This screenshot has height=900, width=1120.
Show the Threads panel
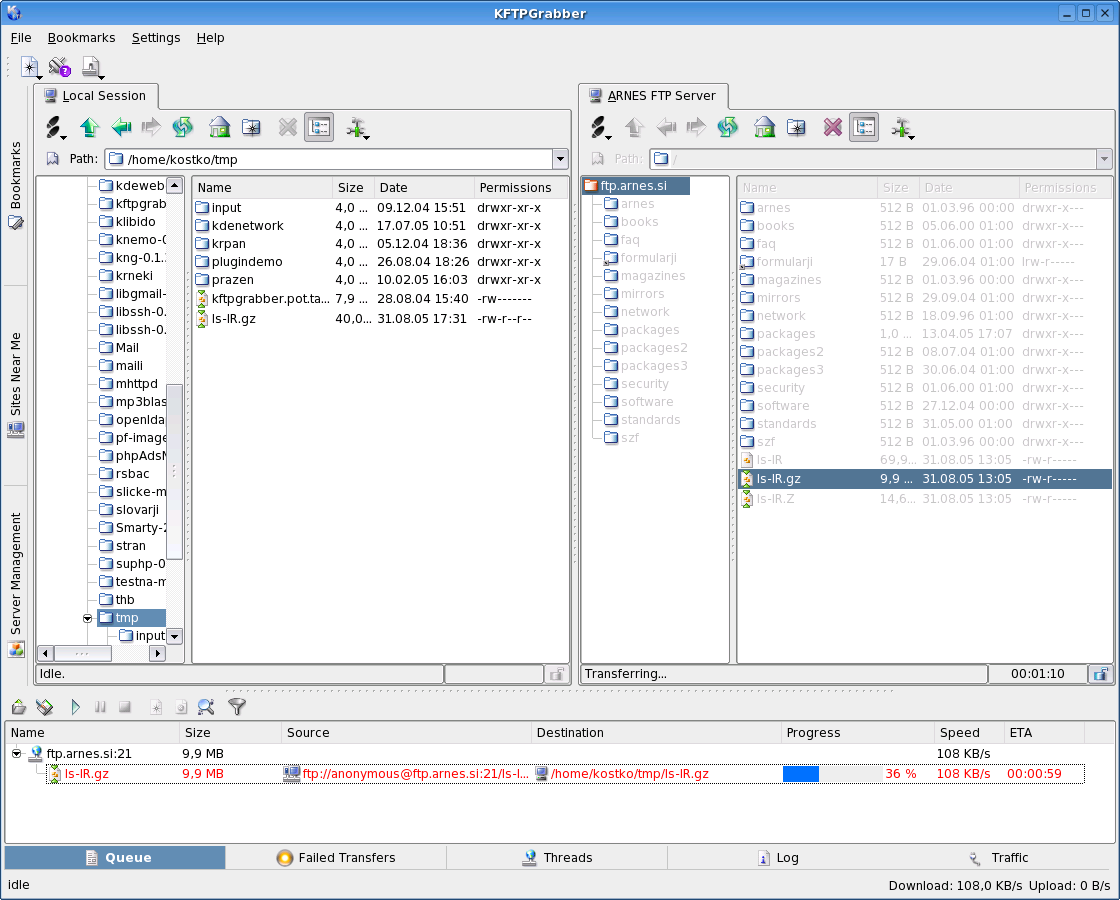point(557,857)
